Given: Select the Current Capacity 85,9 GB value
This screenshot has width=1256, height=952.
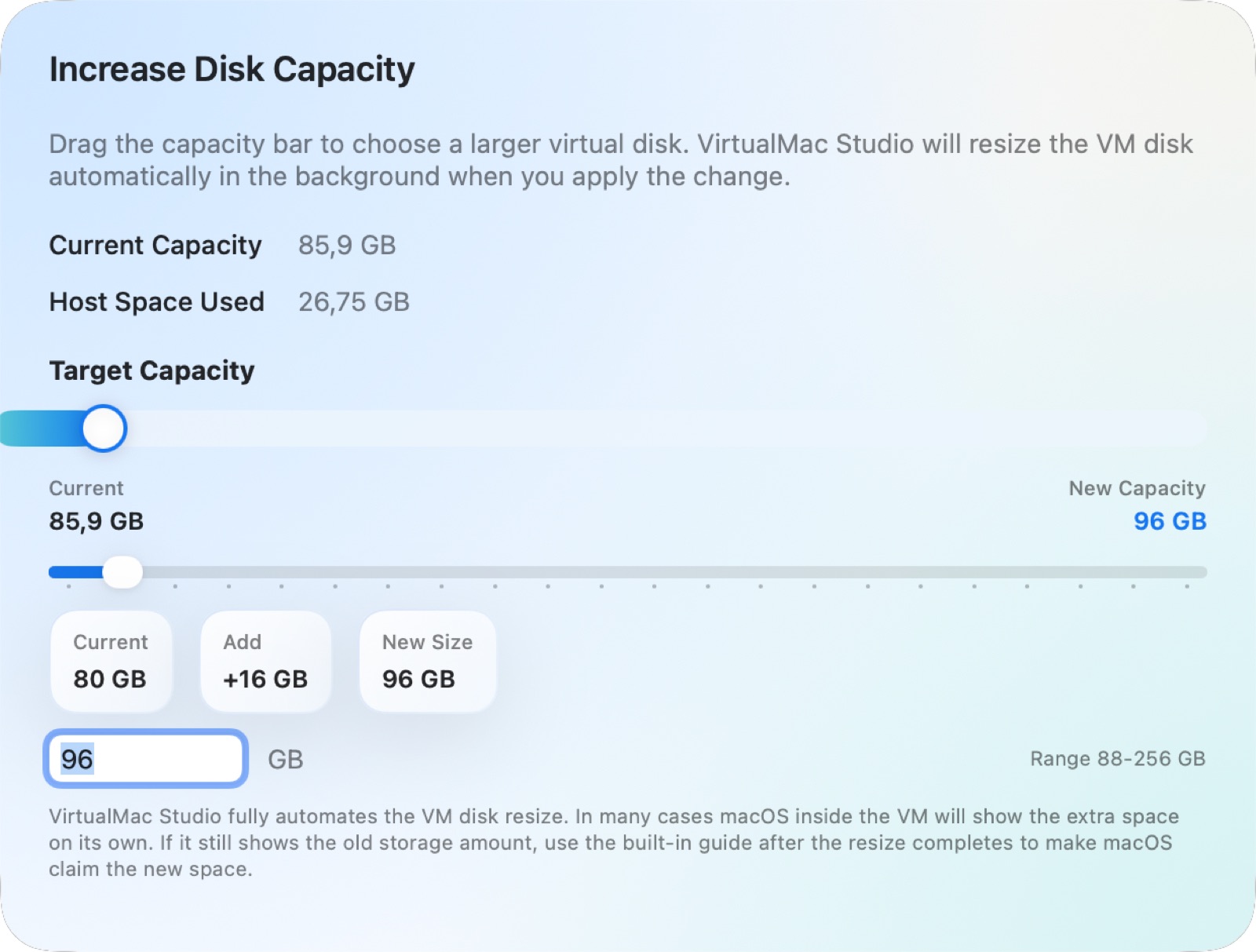Looking at the screenshot, I should pos(346,246).
